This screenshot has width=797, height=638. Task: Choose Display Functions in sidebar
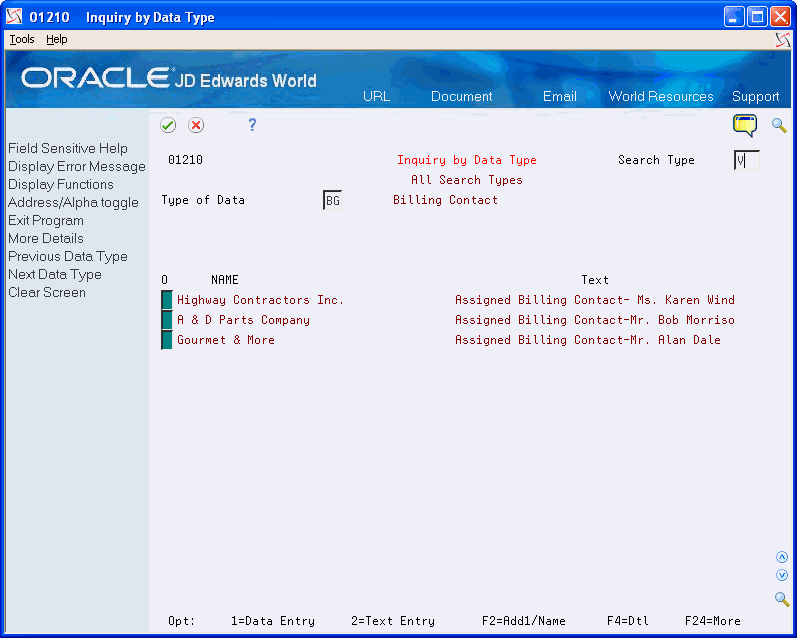point(60,185)
